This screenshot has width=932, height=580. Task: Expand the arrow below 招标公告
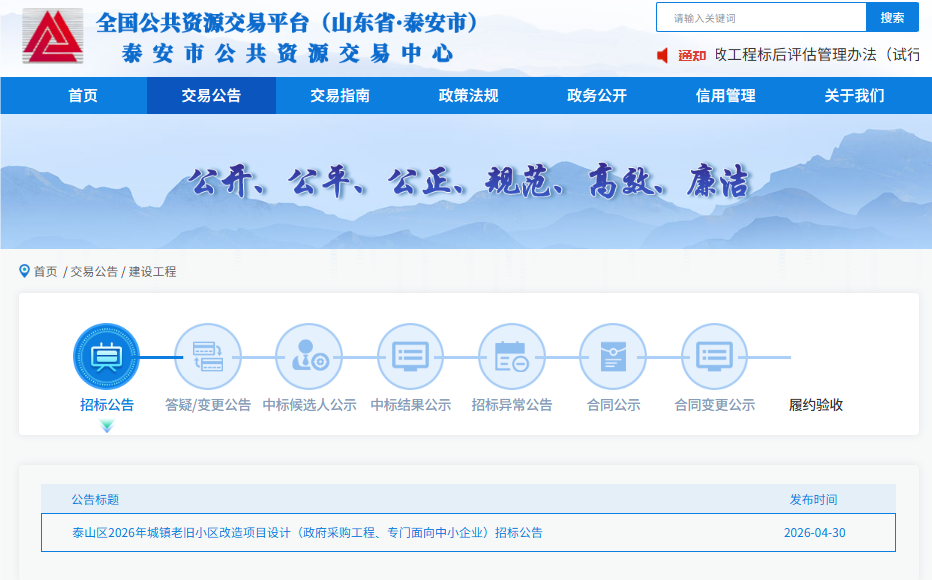click(x=107, y=426)
